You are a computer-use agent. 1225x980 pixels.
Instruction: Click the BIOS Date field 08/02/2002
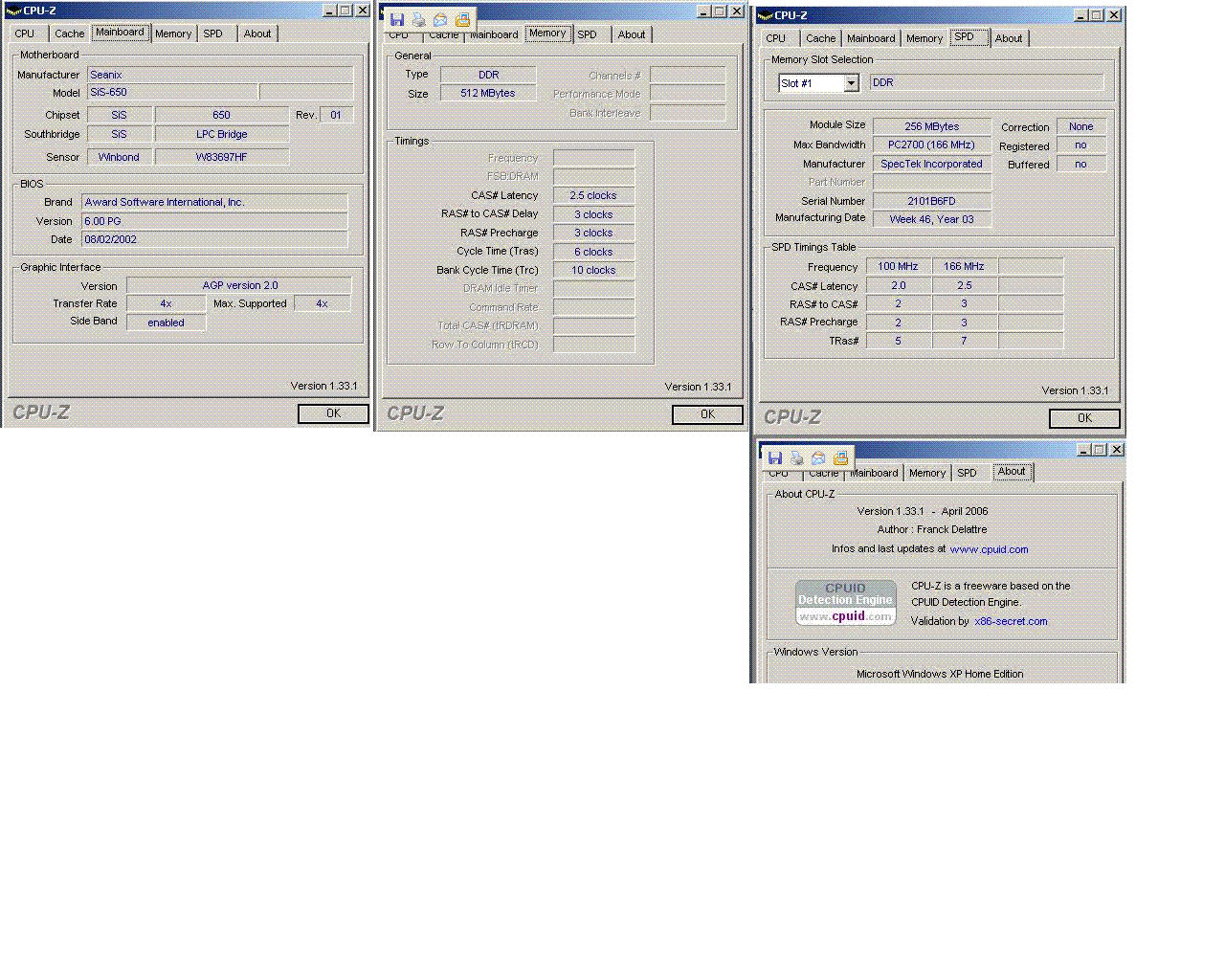pos(214,239)
